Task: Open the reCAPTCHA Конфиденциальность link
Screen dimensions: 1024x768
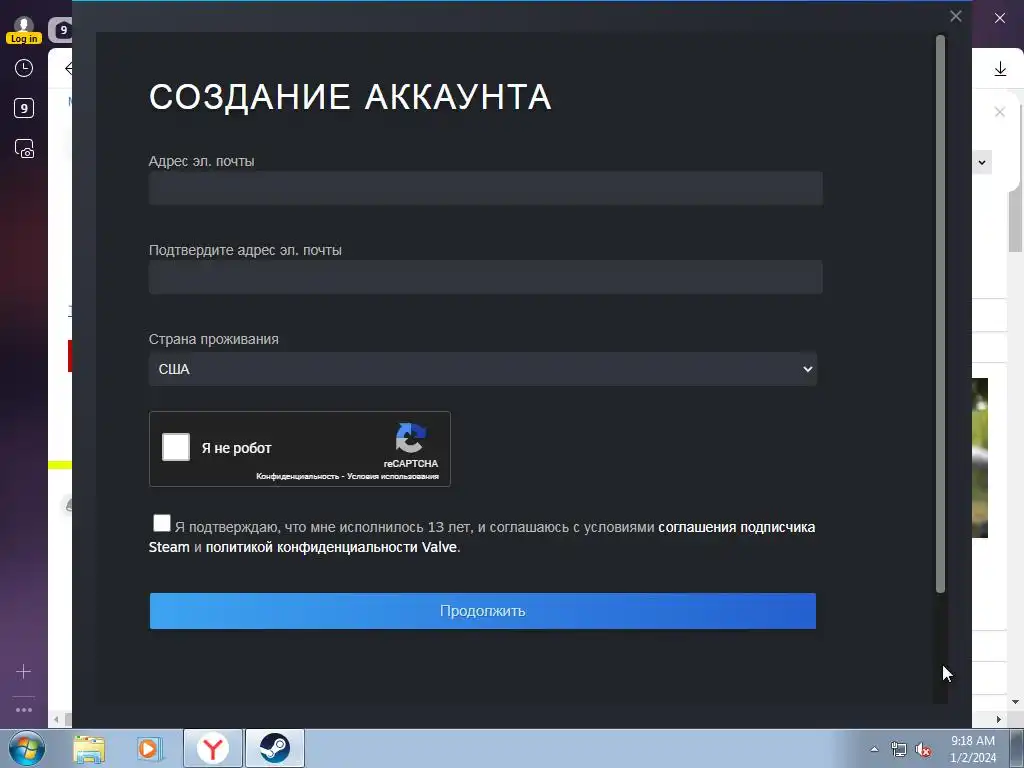Action: pos(297,476)
